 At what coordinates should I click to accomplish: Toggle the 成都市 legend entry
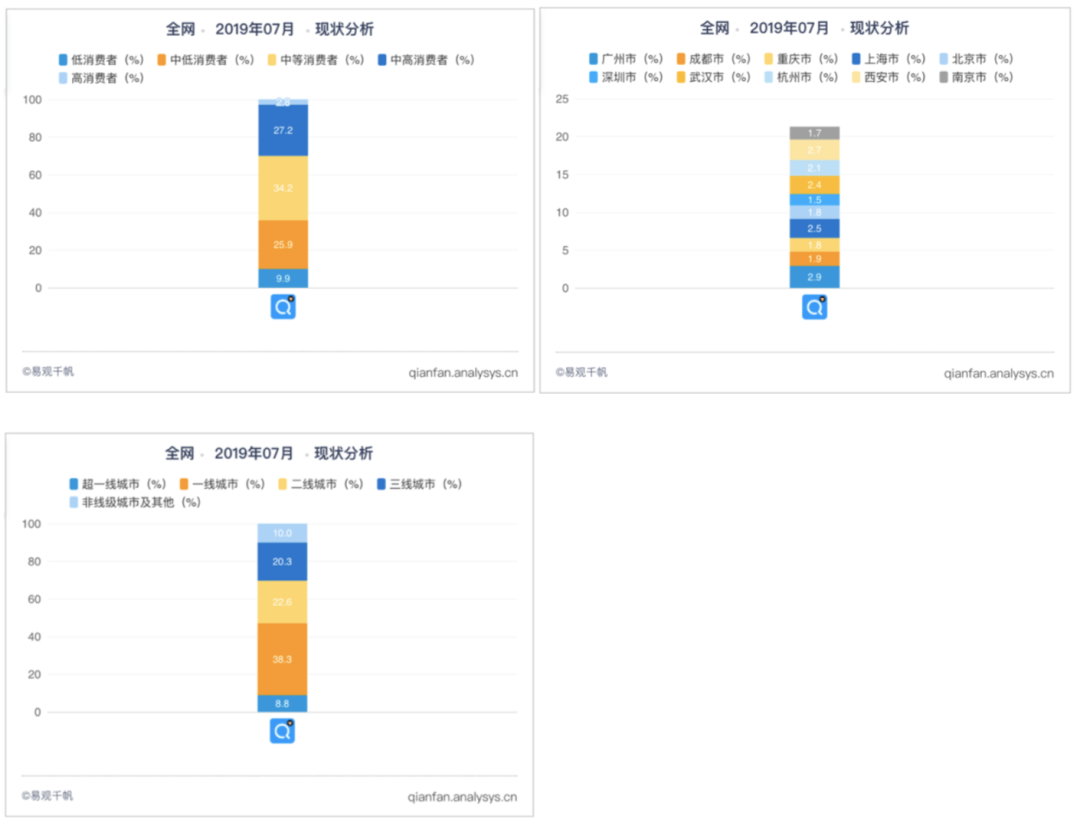pos(714,59)
